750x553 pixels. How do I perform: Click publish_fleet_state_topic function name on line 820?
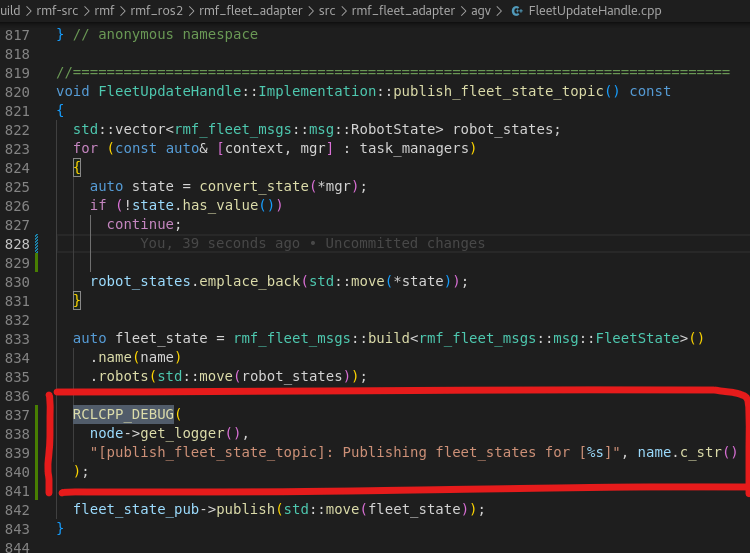pos(498,91)
